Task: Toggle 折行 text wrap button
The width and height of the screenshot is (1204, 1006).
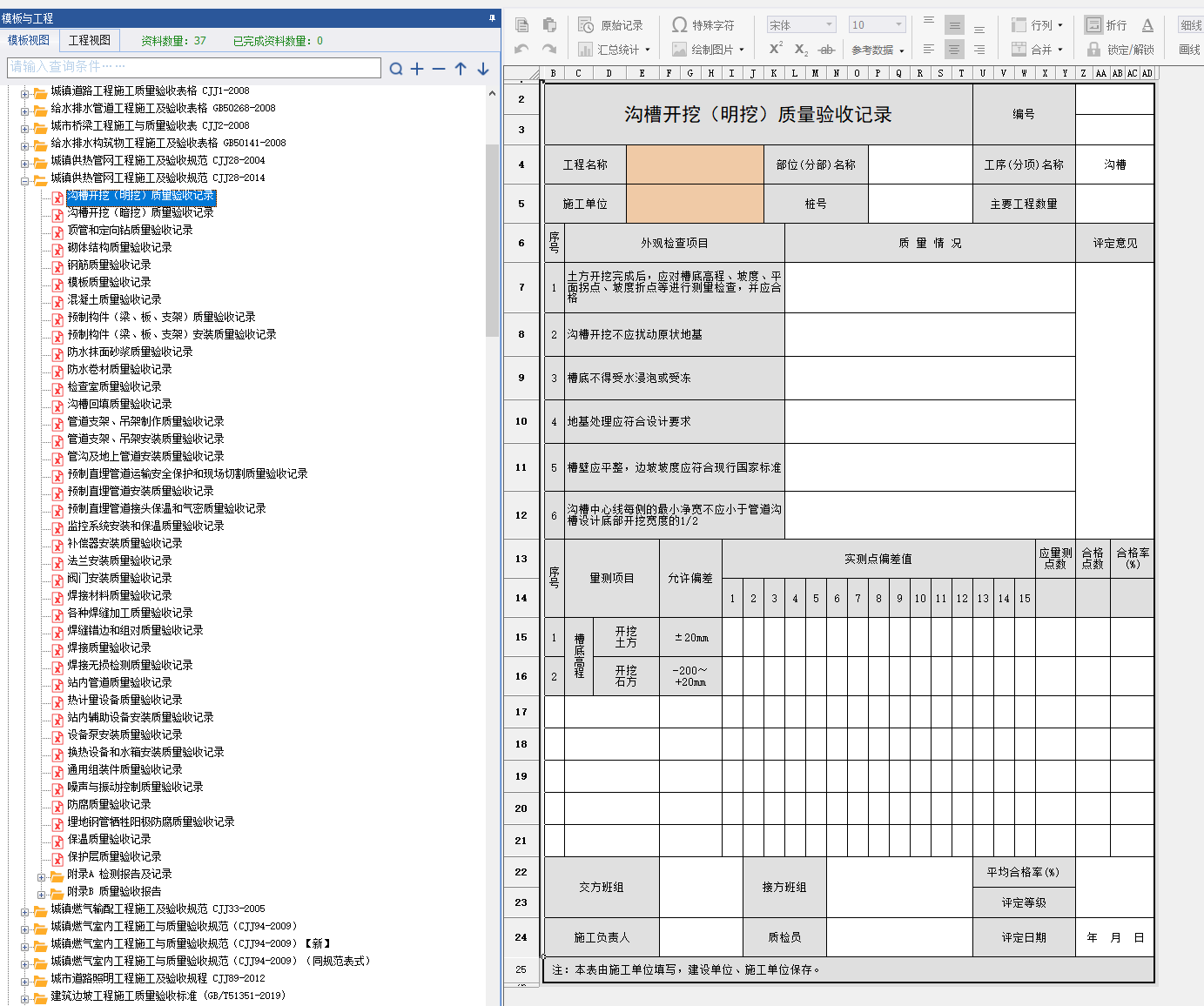Action: click(1106, 25)
